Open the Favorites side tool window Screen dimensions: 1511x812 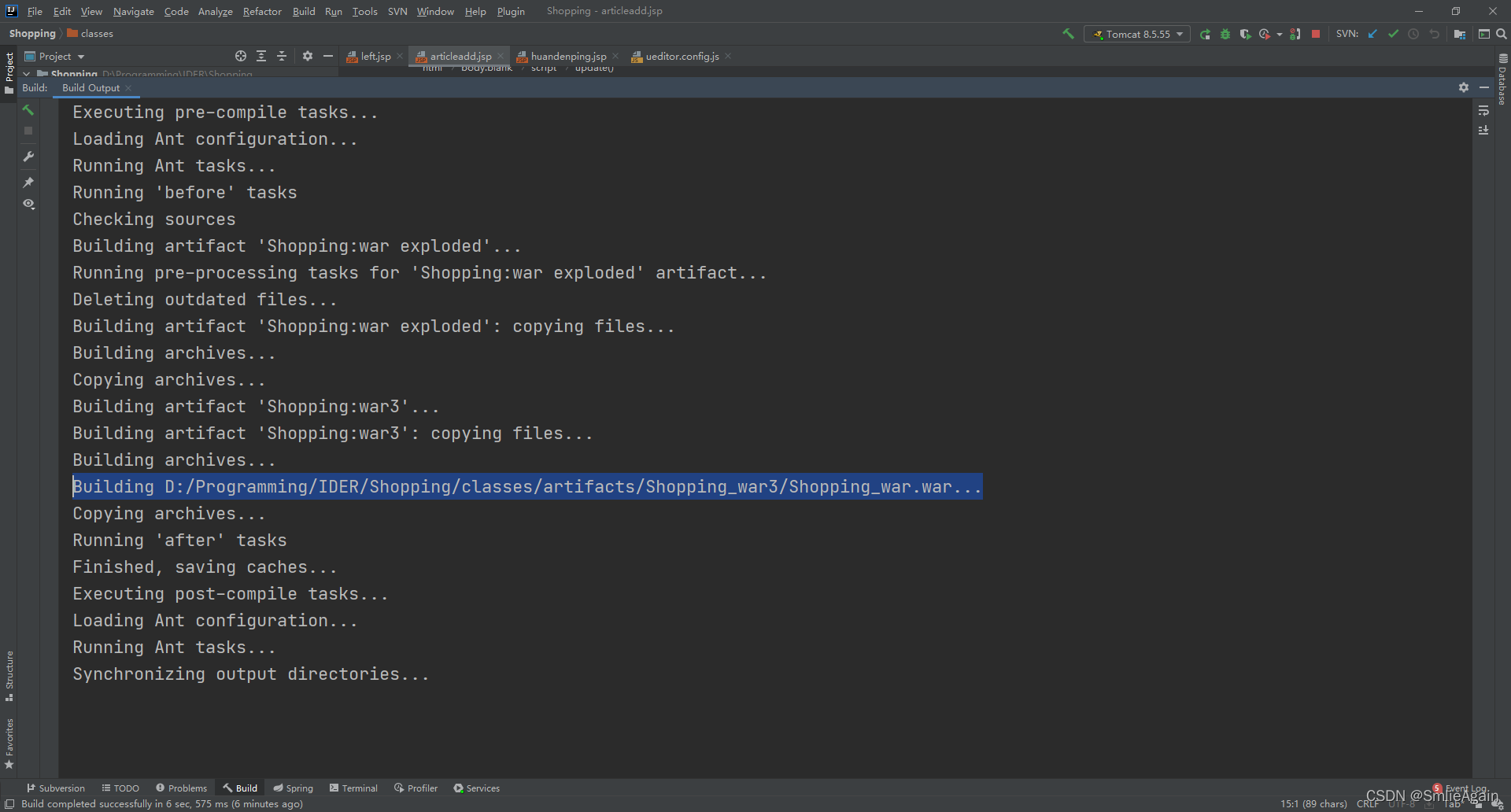[x=9, y=744]
